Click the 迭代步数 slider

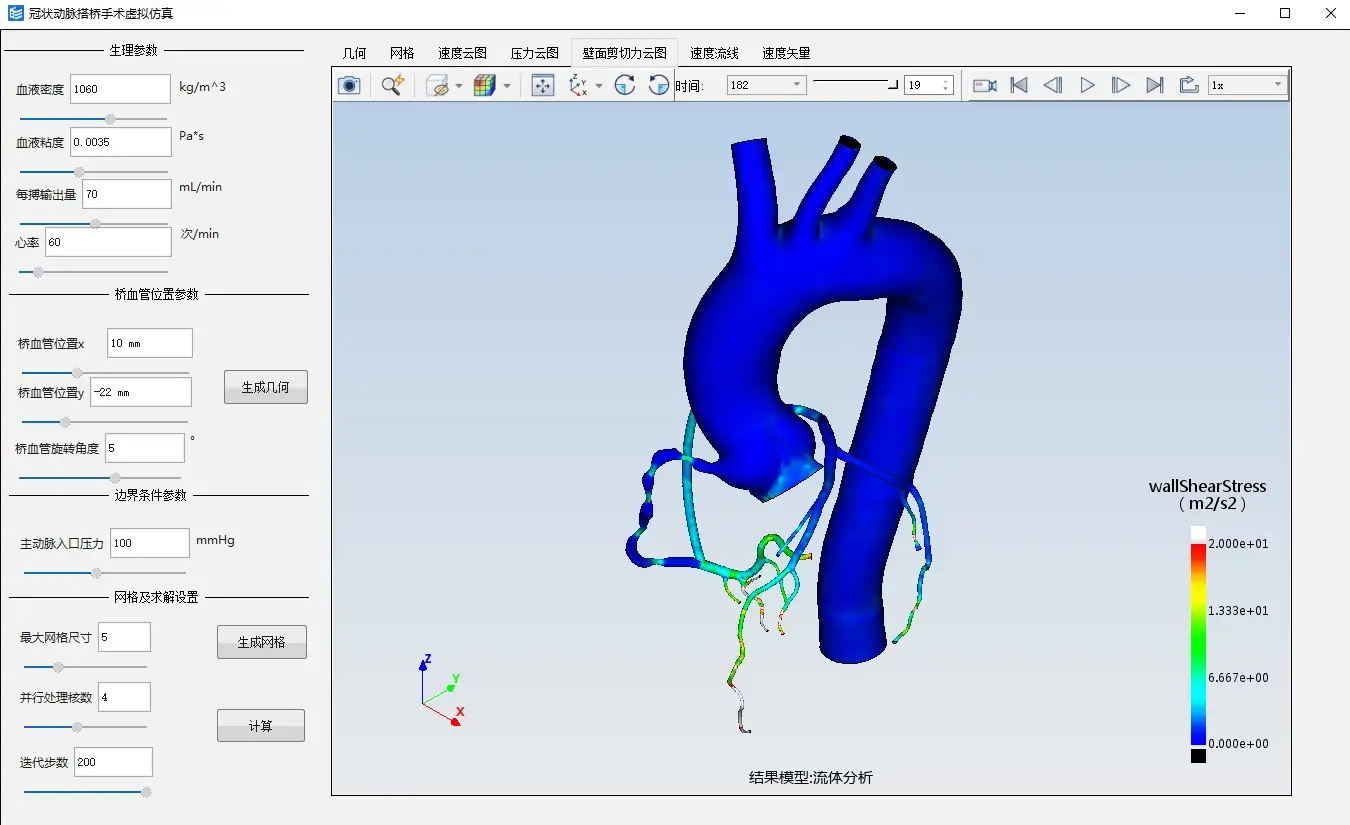[x=87, y=792]
